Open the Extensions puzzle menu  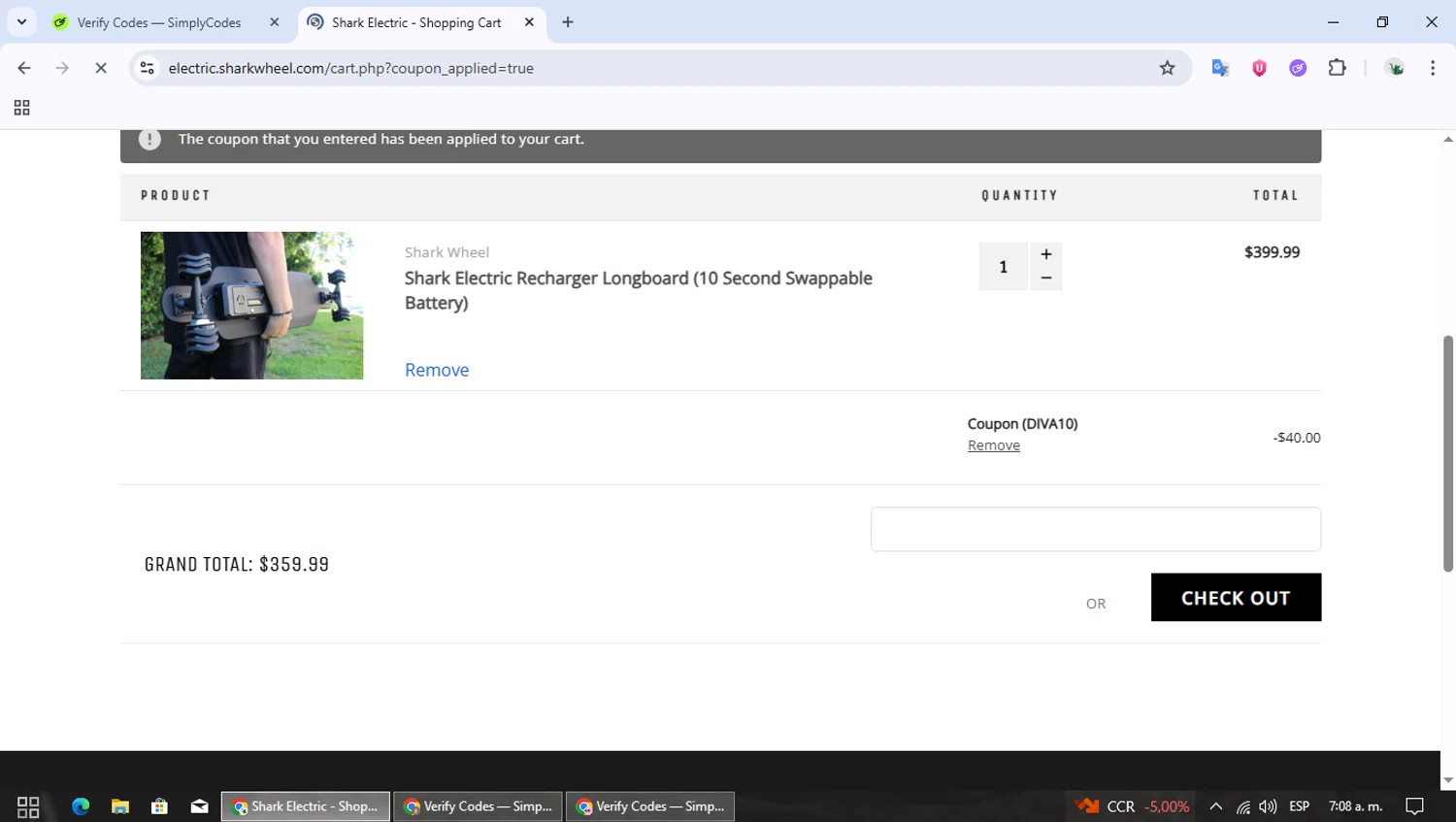pyautogui.click(x=1337, y=68)
